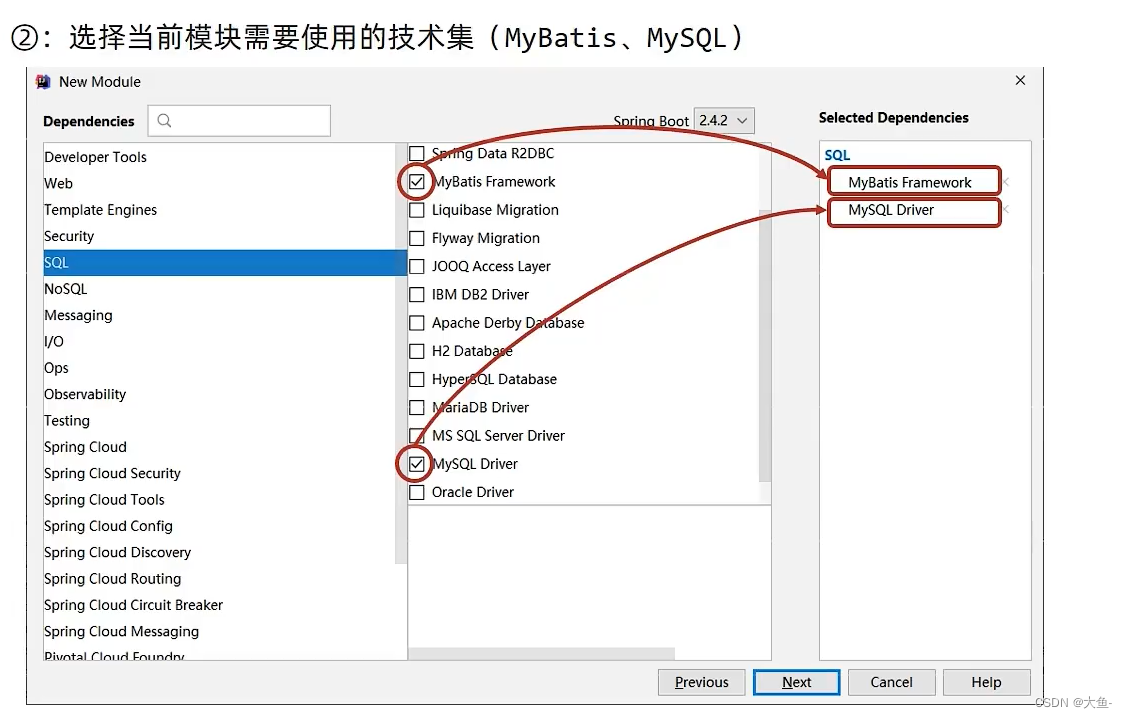Viewport: 1127px width, 718px height.
Task: Tick the Flyway Migration checkbox
Action: [x=417, y=238]
